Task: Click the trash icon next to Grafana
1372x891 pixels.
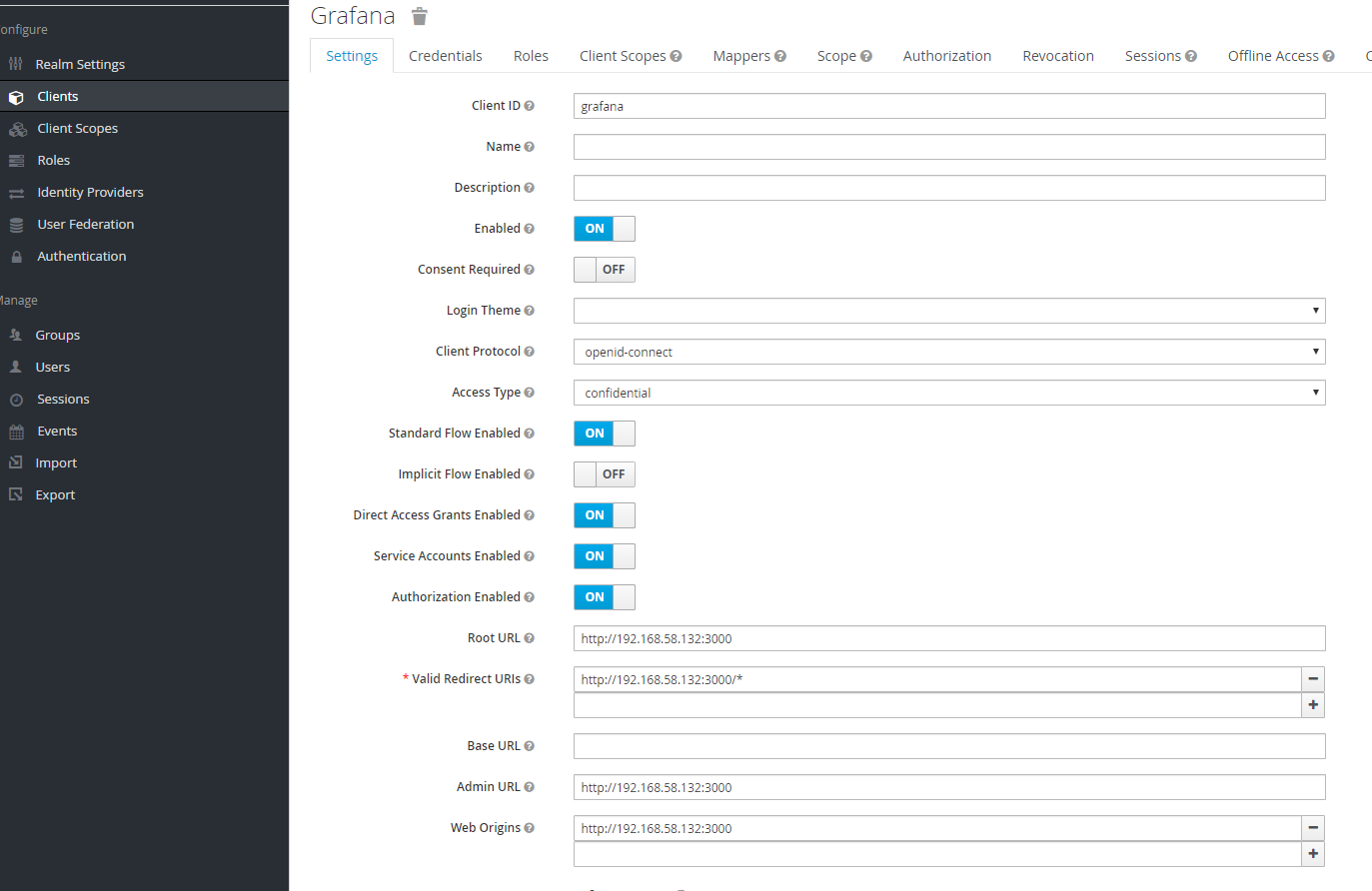Action: tap(419, 16)
